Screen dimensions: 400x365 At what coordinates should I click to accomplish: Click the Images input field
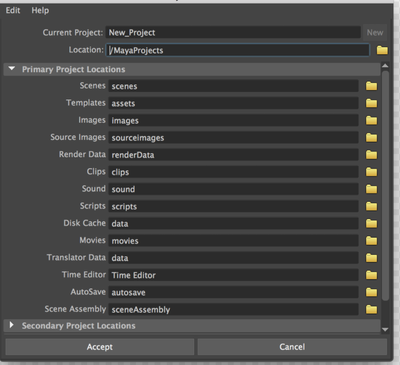[233, 120]
